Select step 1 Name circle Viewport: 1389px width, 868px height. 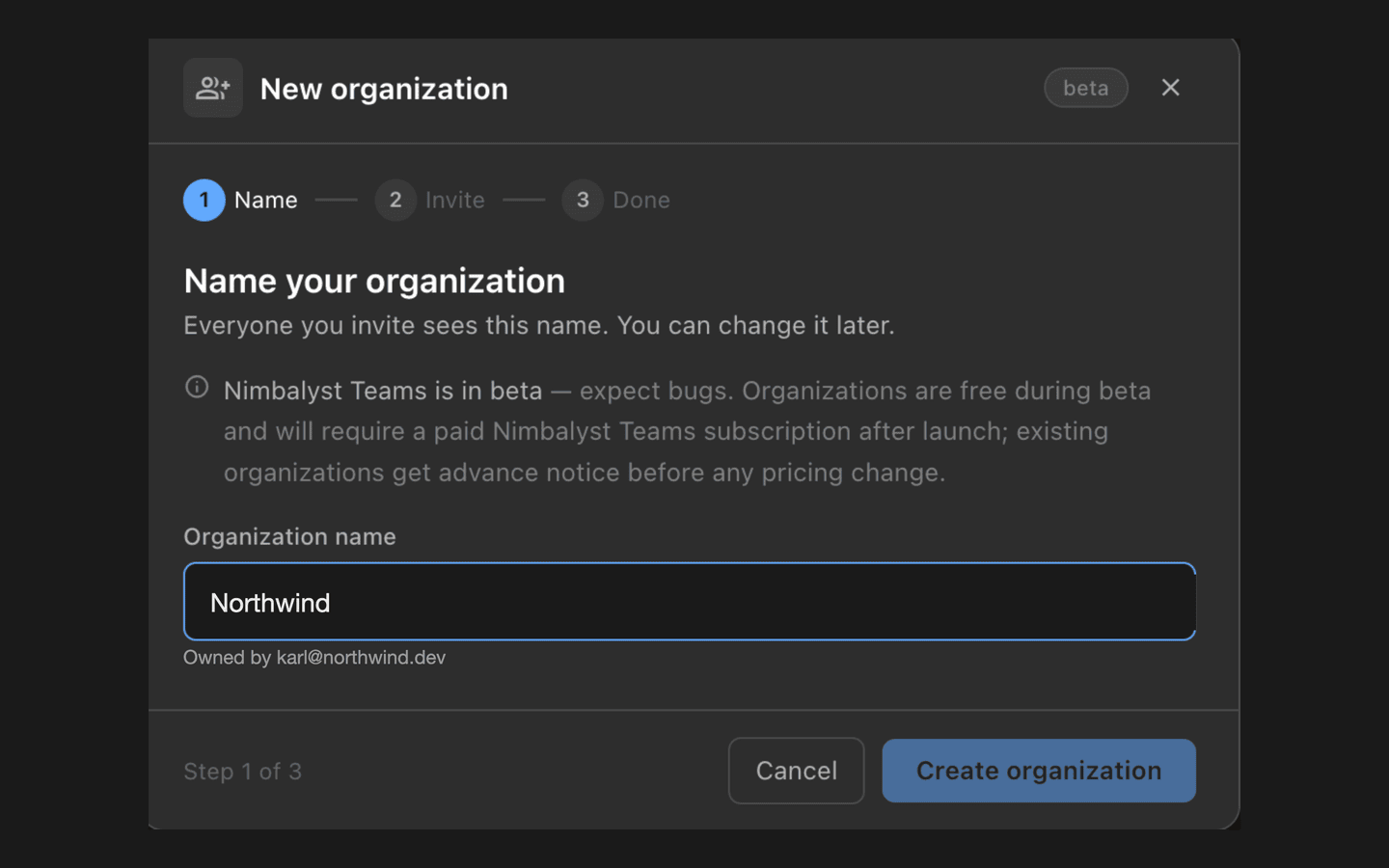(x=204, y=201)
